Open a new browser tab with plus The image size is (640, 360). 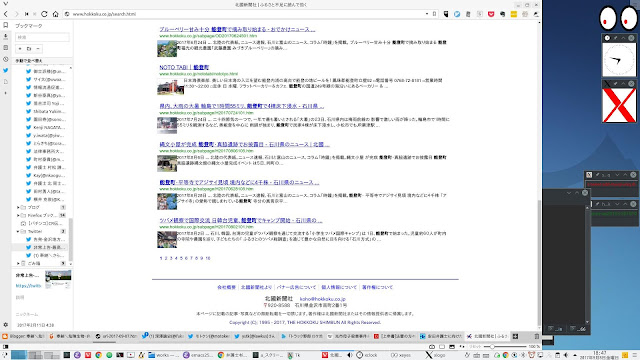pyautogui.click(x=515, y=336)
